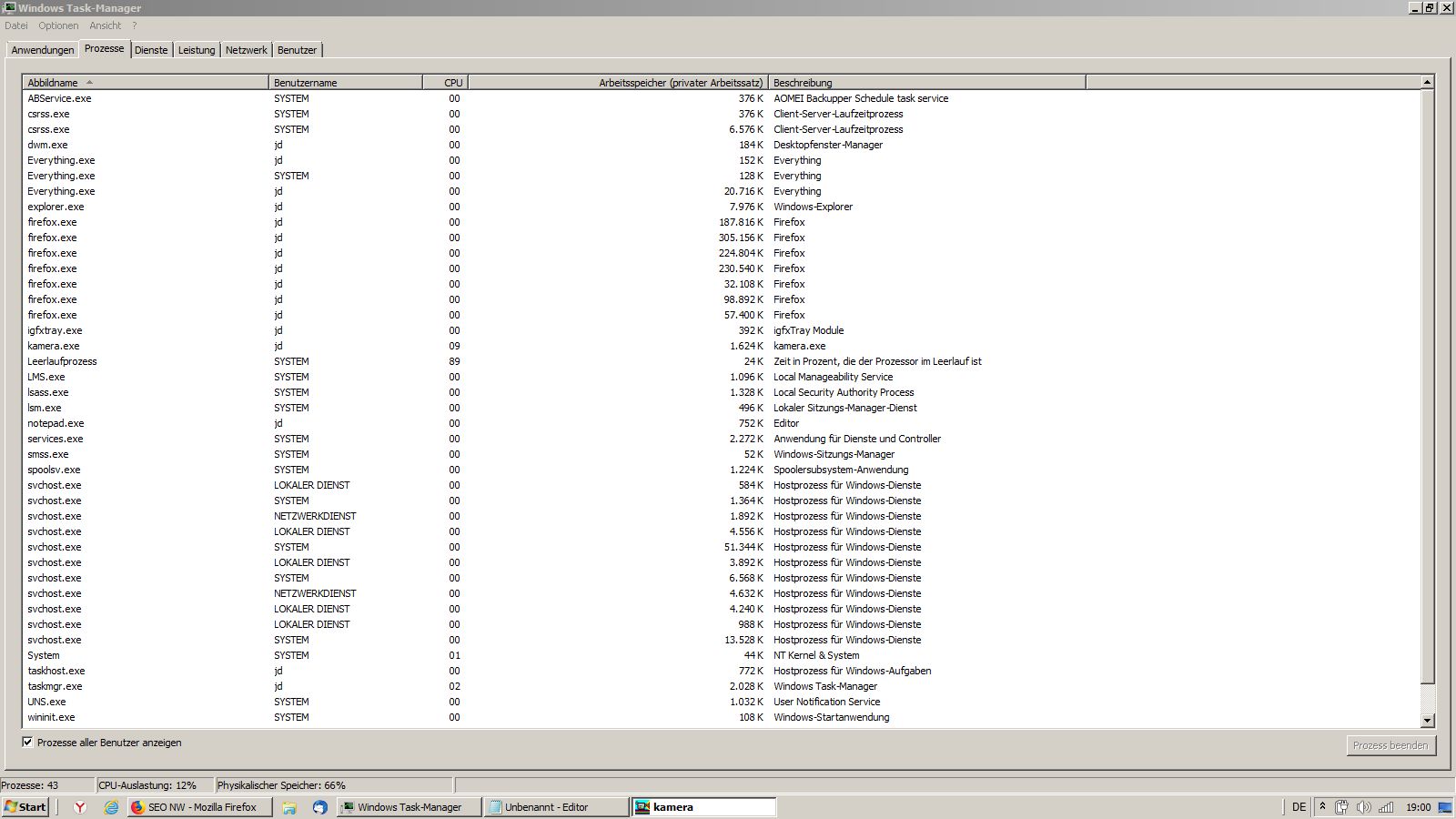
Task: Sort by the Benutzername column header
Action: tap(346, 83)
